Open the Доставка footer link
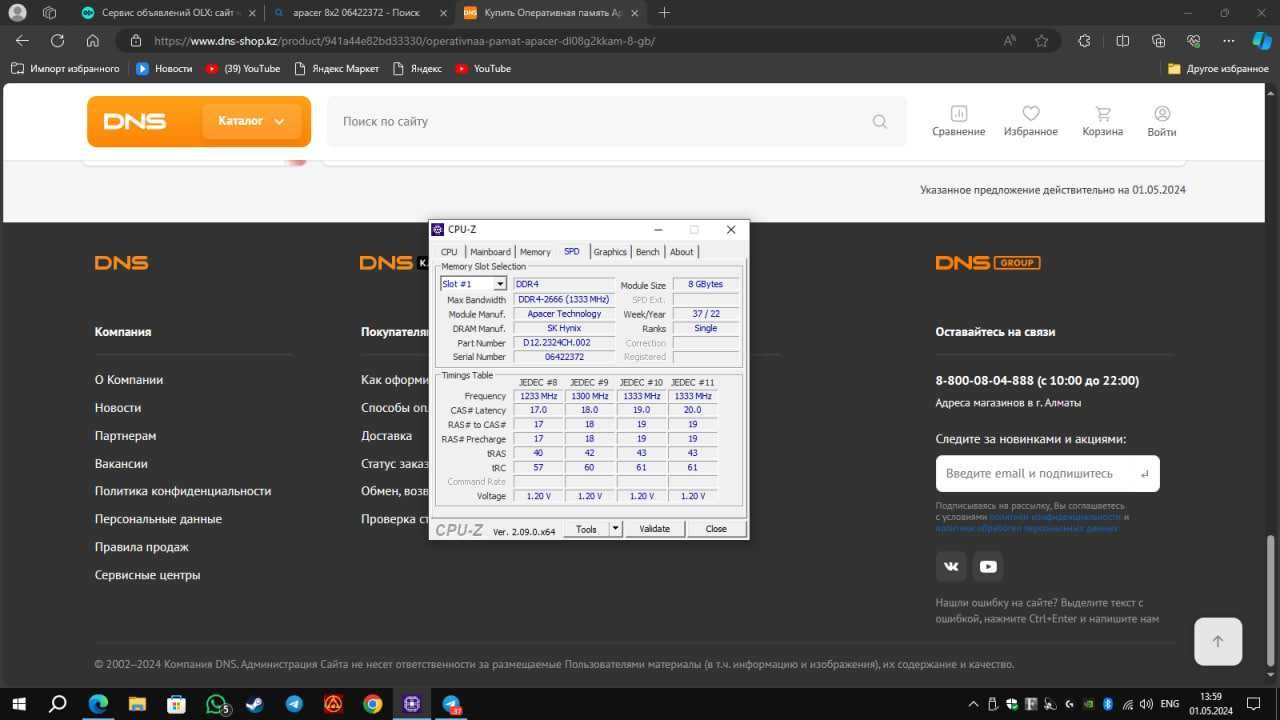Viewport: 1280px width, 720px height. [x=386, y=436]
